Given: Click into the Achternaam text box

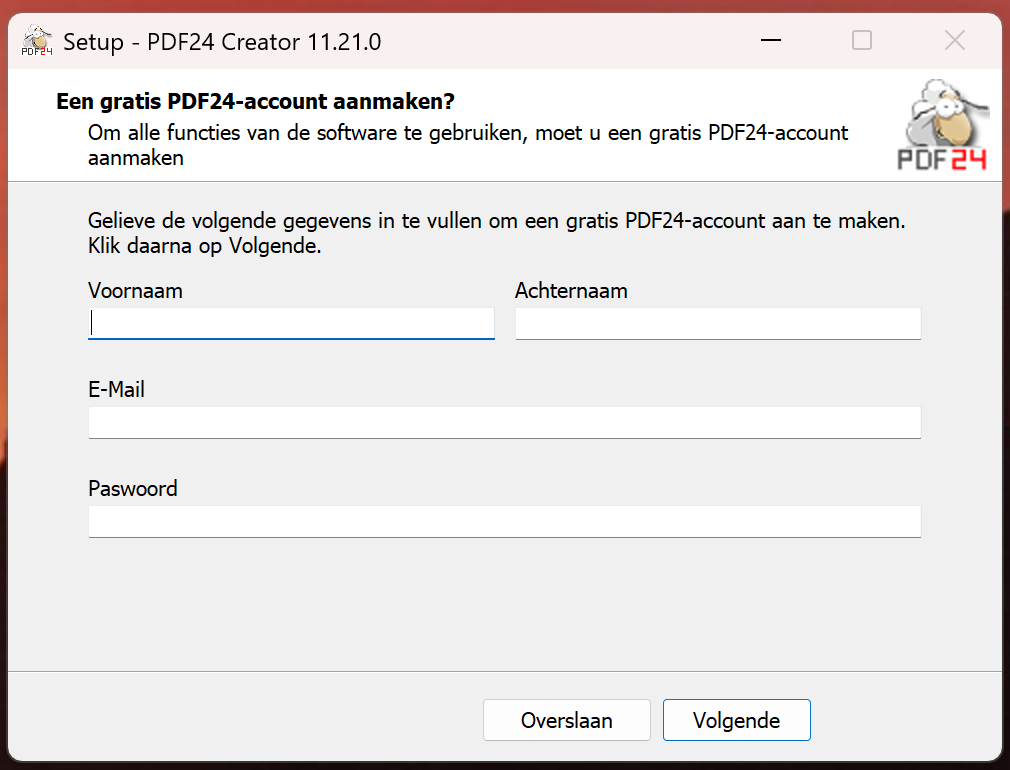Looking at the screenshot, I should pos(717,323).
